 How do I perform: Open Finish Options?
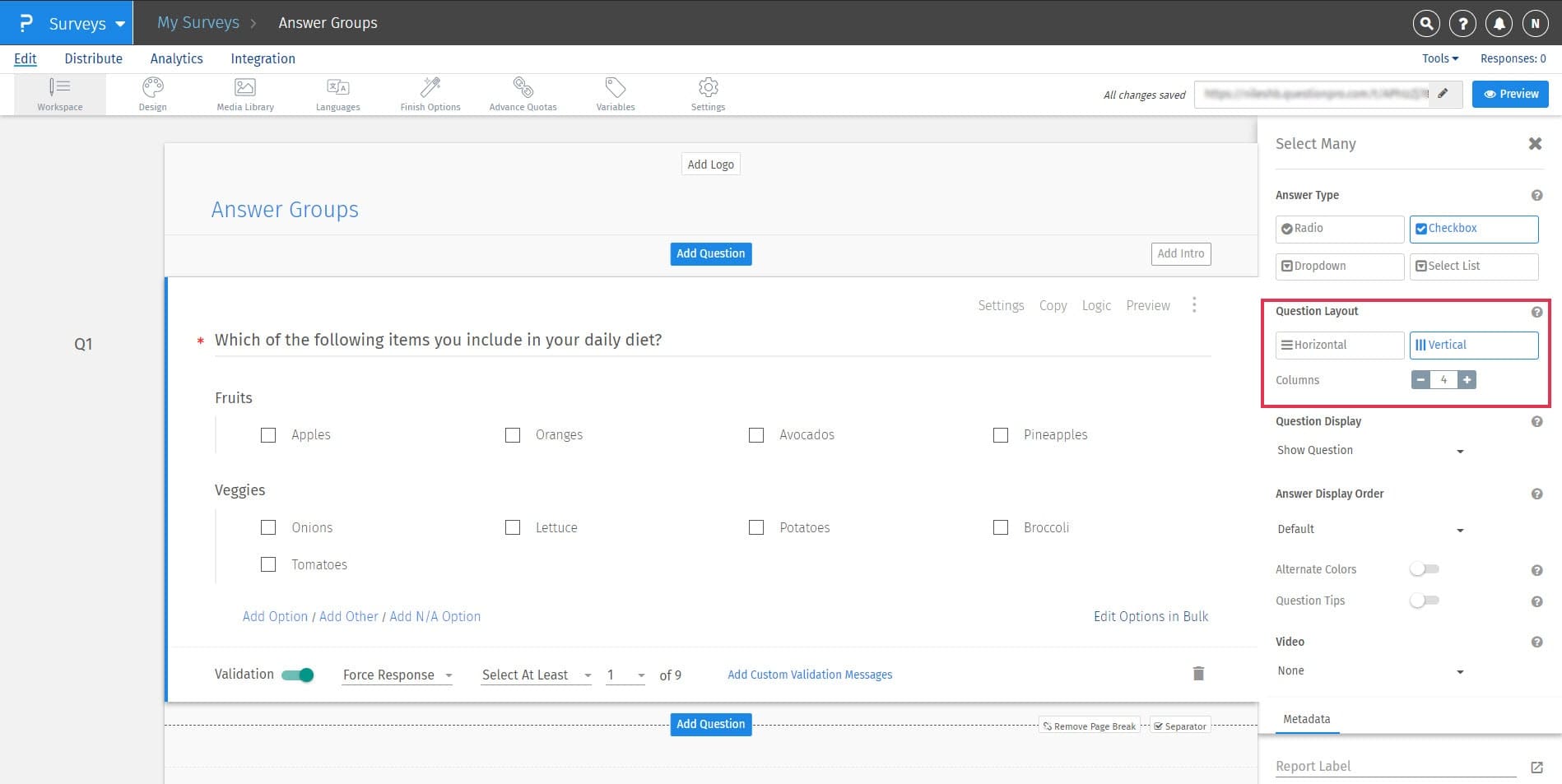tap(430, 93)
